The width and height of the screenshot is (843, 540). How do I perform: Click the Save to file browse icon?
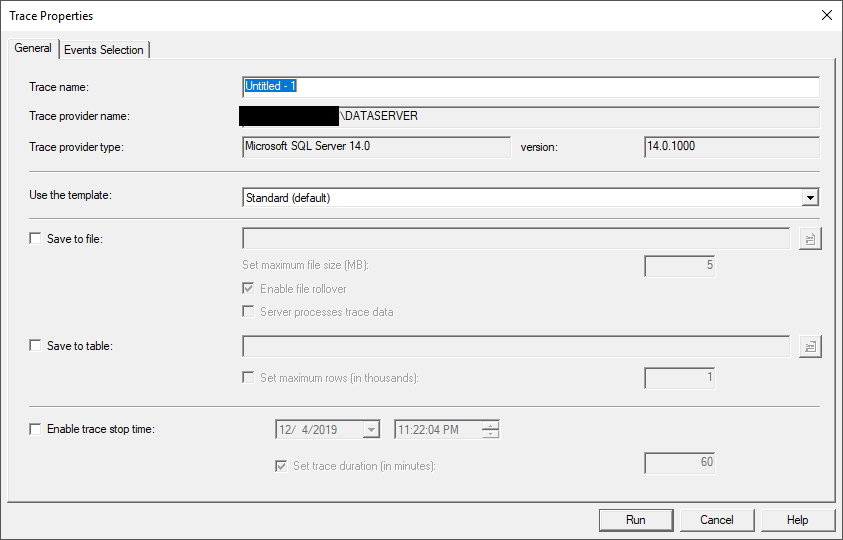tap(810, 239)
